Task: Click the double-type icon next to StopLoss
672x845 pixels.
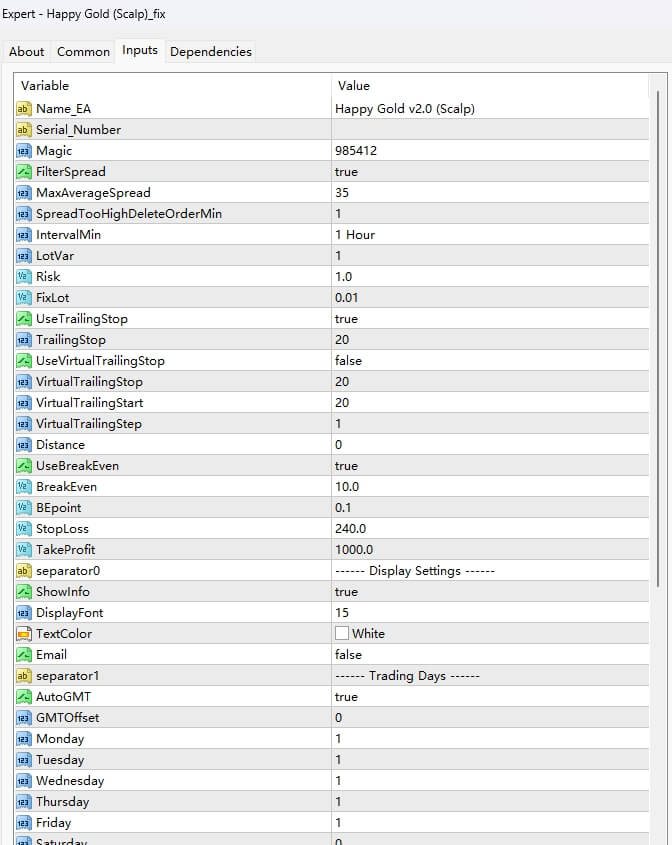Action: tap(24, 528)
